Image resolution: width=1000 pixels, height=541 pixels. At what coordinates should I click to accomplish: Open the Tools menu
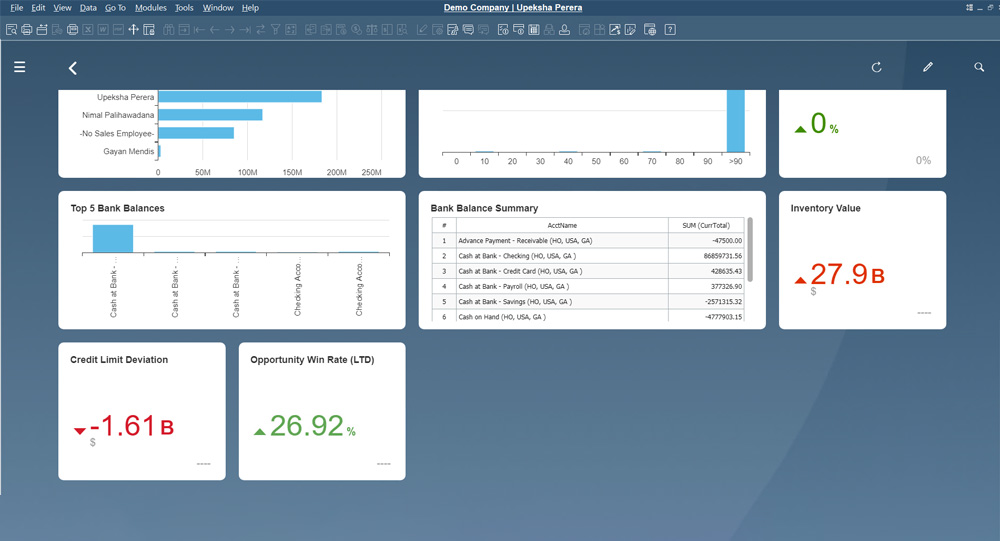coord(184,8)
